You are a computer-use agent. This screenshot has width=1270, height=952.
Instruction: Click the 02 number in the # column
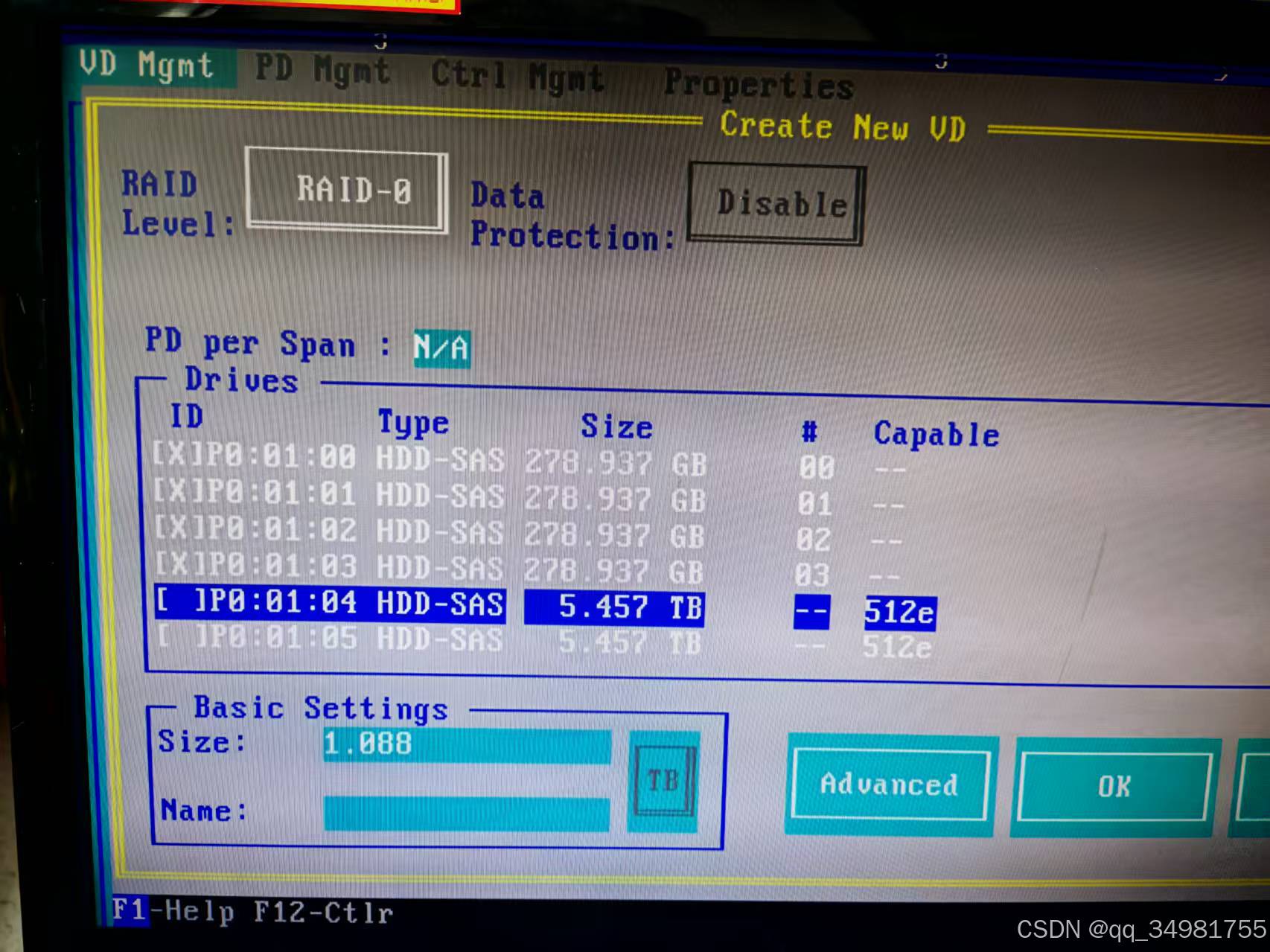click(814, 540)
